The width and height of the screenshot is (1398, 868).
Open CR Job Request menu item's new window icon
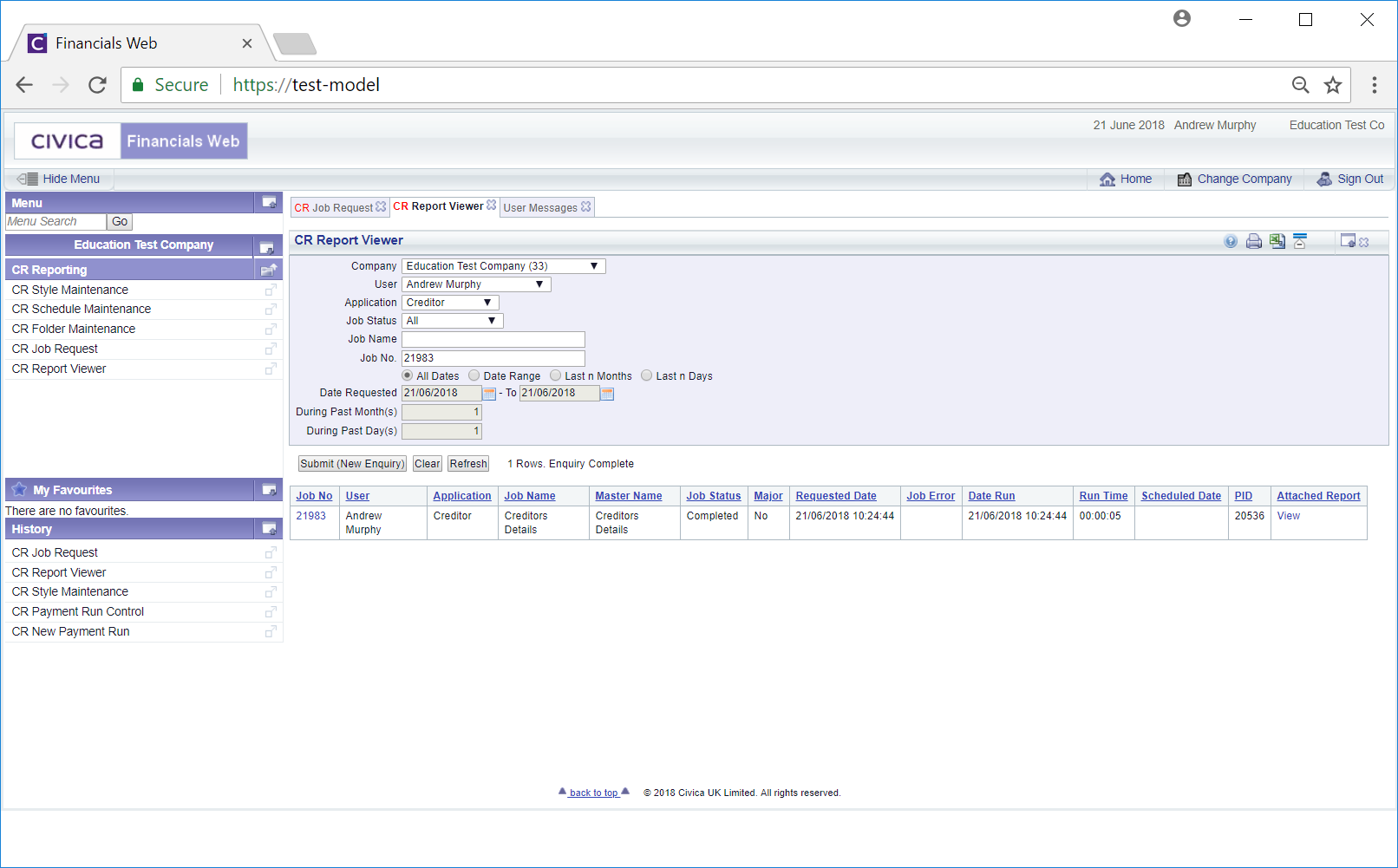click(271, 349)
